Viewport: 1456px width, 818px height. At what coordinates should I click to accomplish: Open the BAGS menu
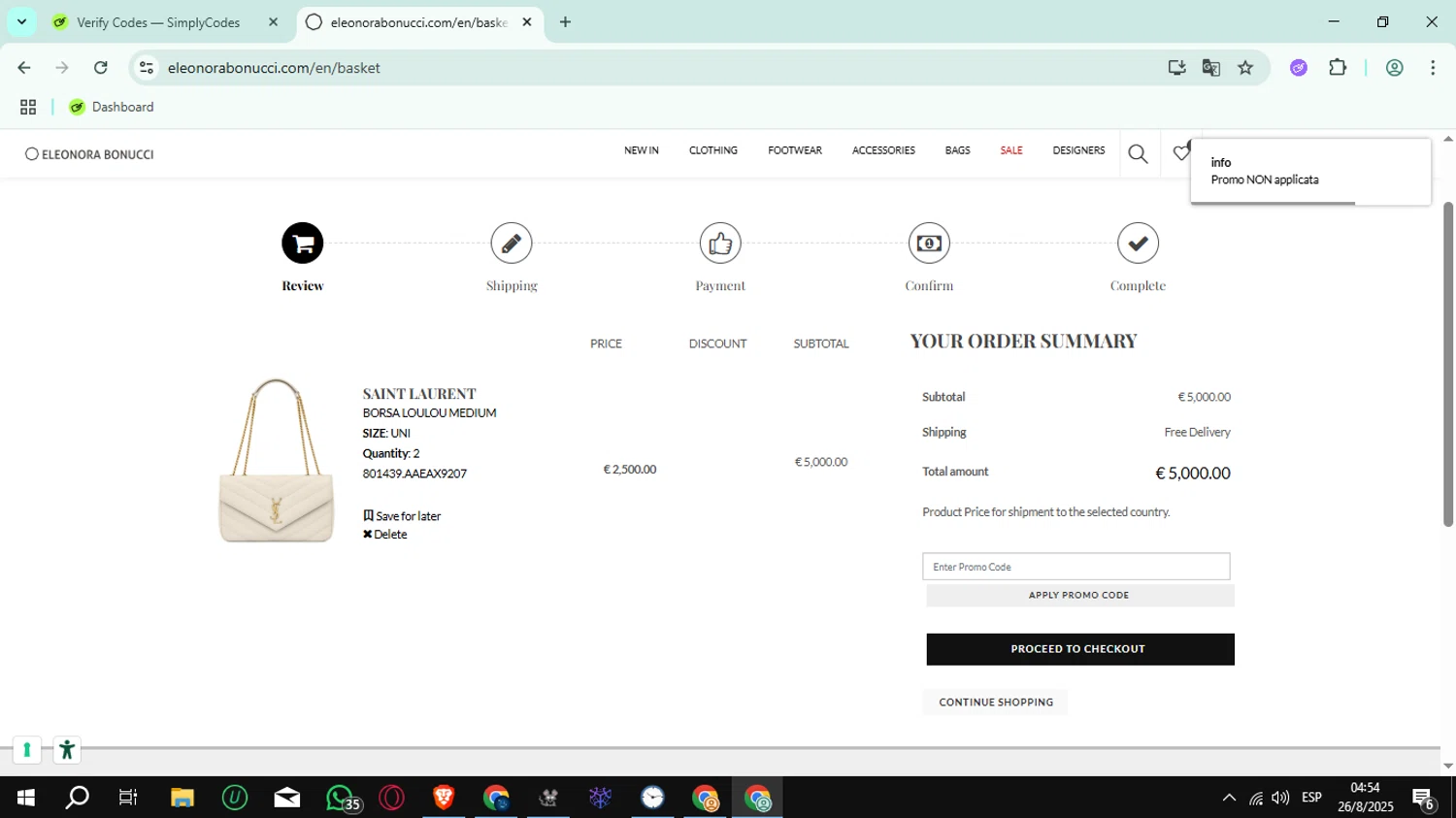(x=958, y=150)
